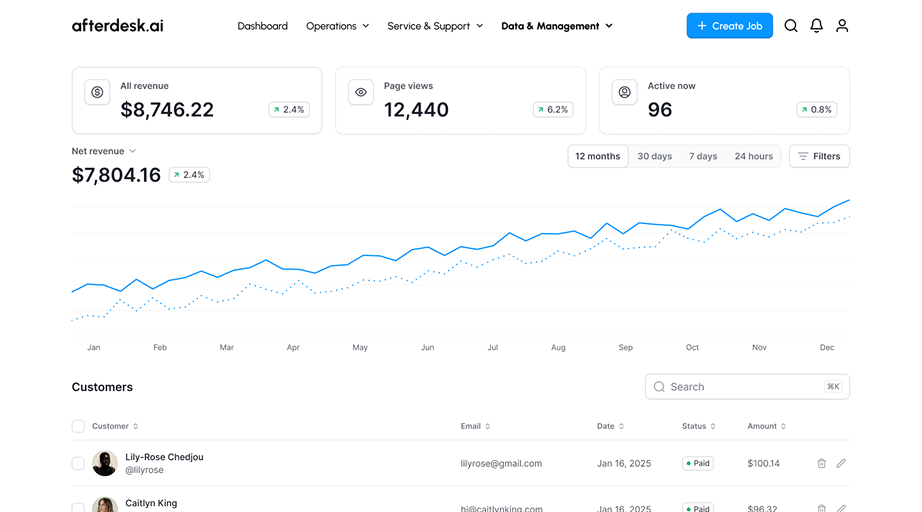
Task: Open Caitlyn King avatar
Action: [x=105, y=506]
